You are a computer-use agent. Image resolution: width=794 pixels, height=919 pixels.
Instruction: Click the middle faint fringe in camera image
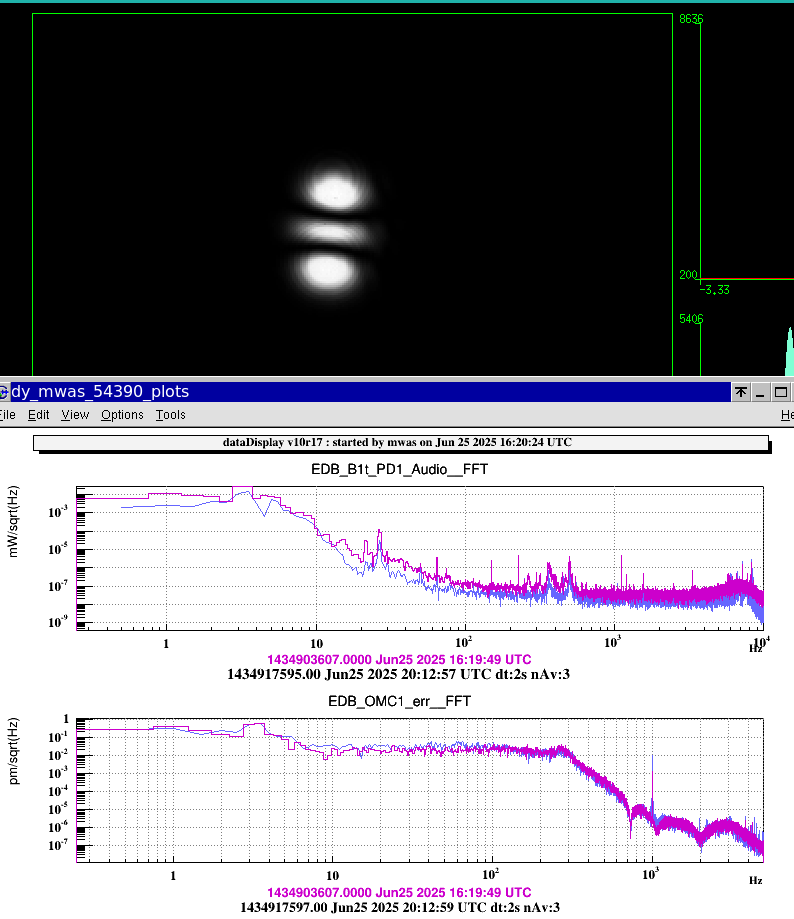332,232
